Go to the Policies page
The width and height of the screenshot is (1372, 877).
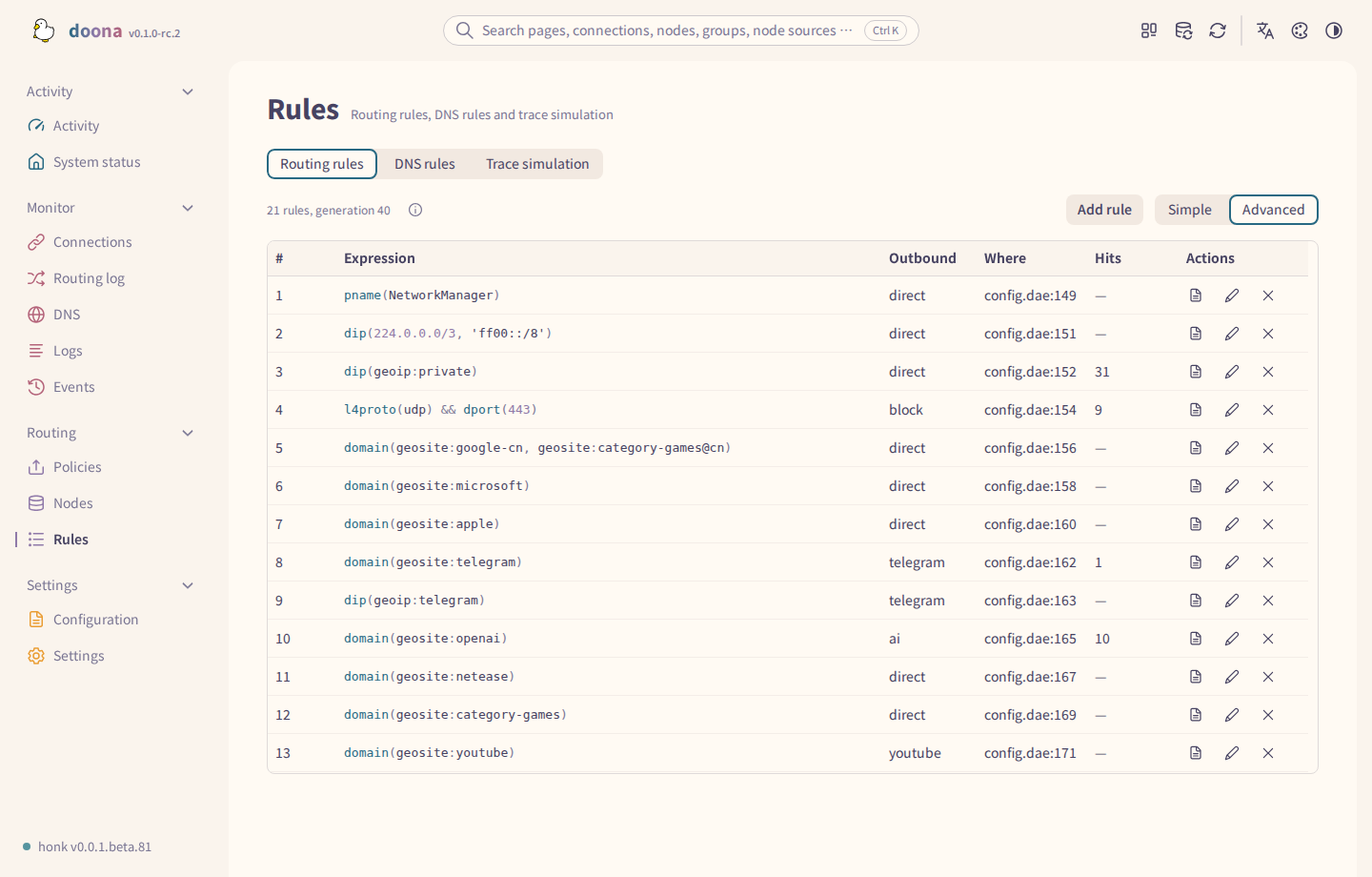click(x=111, y=467)
